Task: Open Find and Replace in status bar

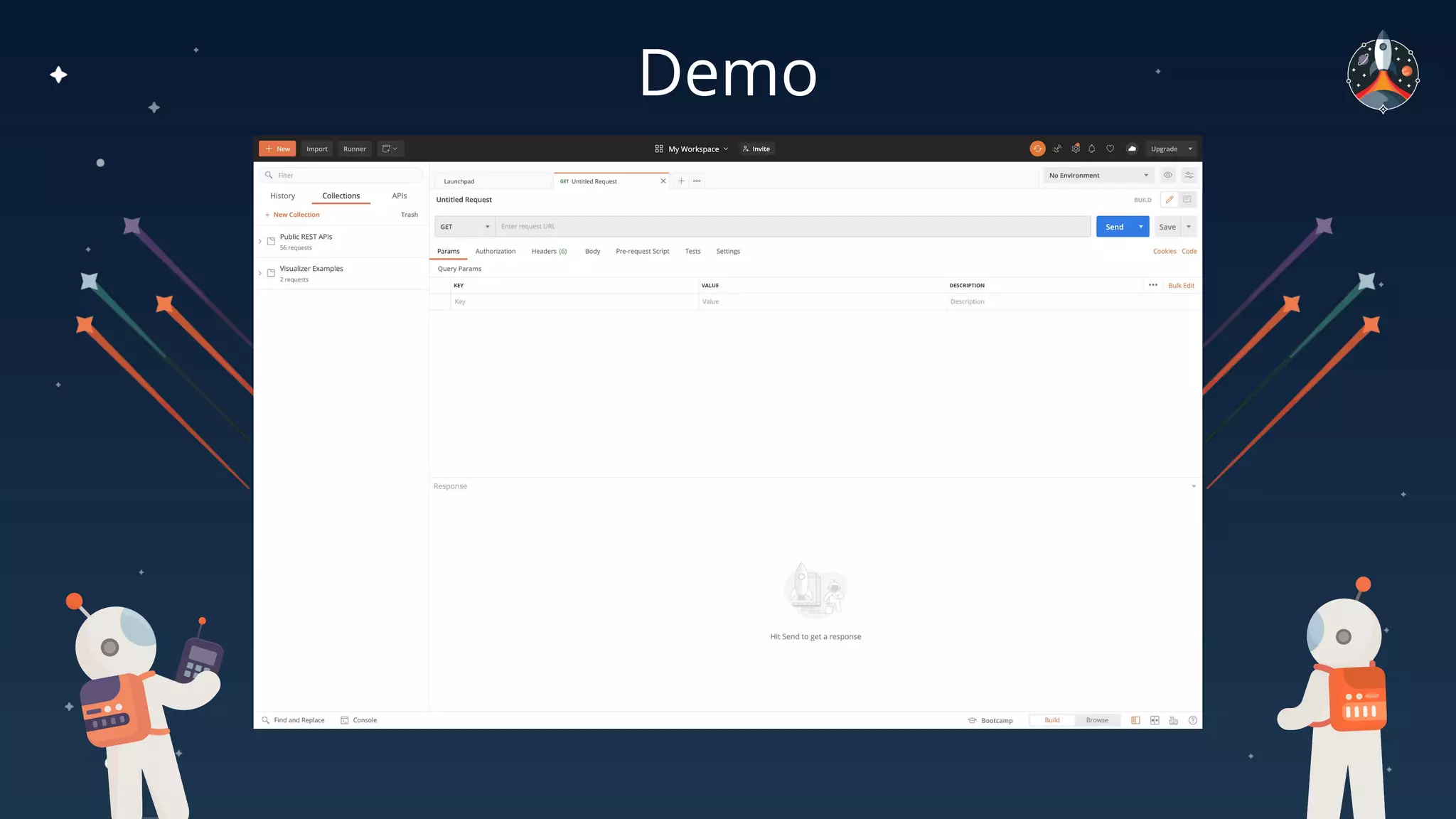Action: pos(293,720)
